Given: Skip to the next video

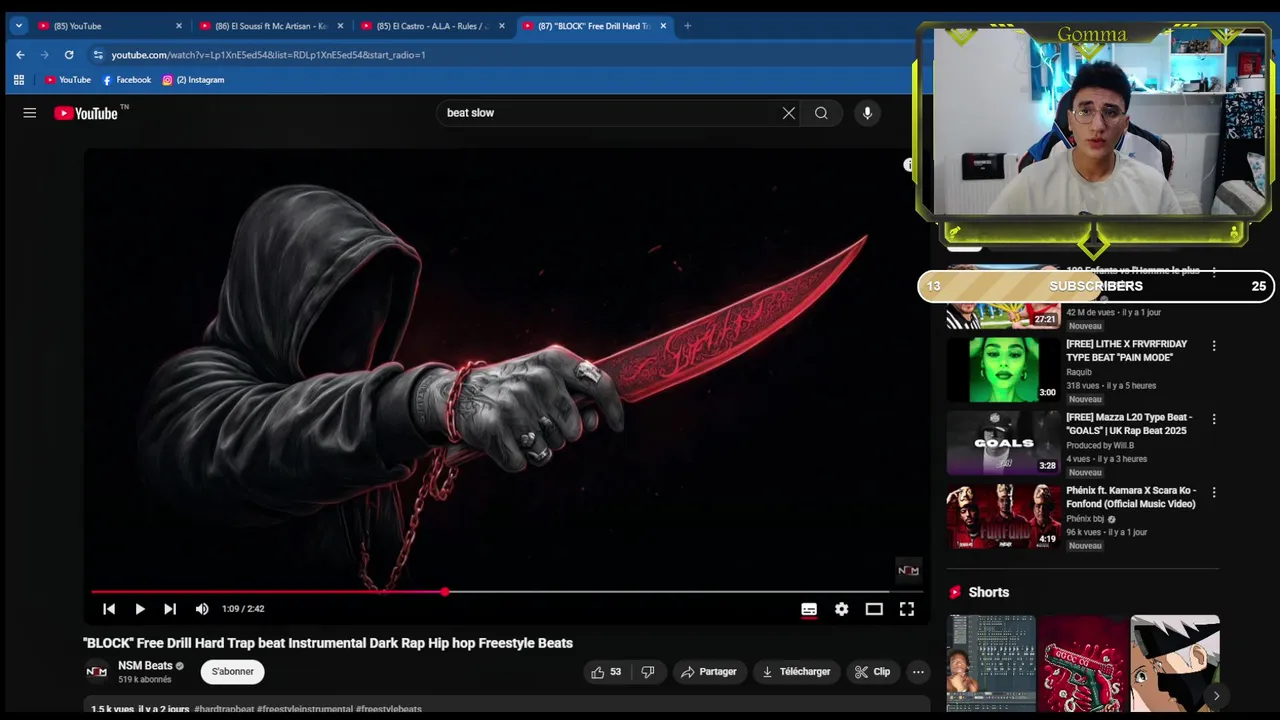Looking at the screenshot, I should point(170,609).
